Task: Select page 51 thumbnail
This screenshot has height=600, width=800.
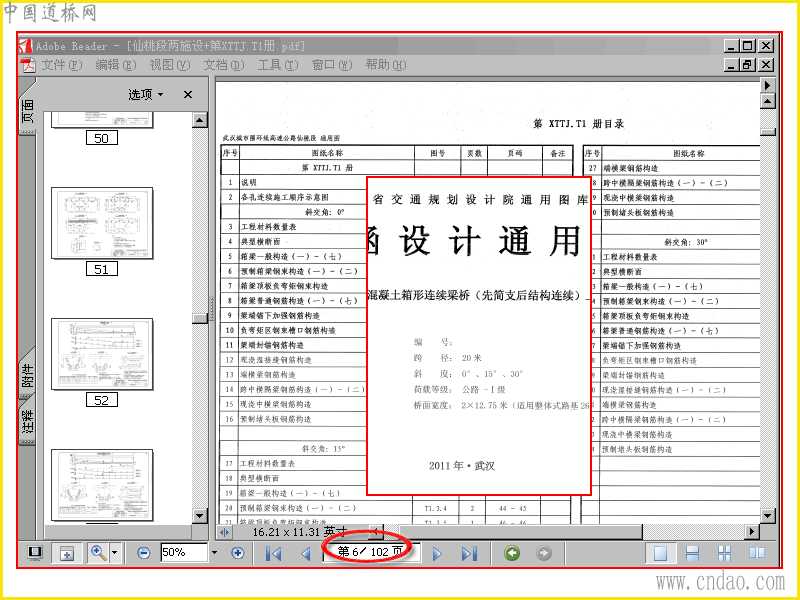Action: click(x=102, y=223)
